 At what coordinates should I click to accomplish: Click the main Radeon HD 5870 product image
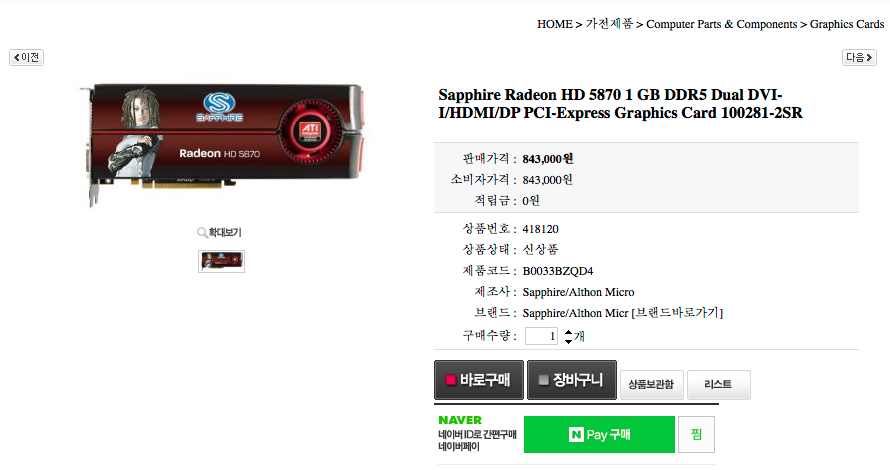click(x=223, y=144)
